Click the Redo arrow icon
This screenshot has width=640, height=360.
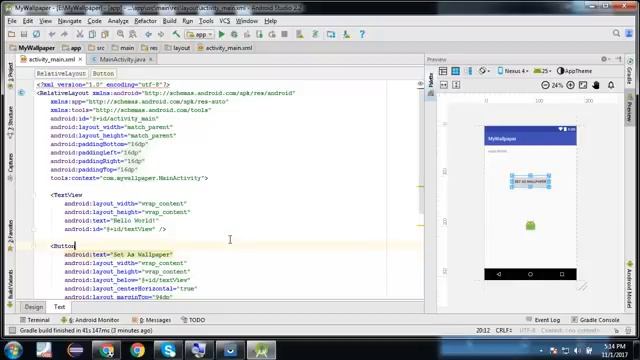coord(64,34)
